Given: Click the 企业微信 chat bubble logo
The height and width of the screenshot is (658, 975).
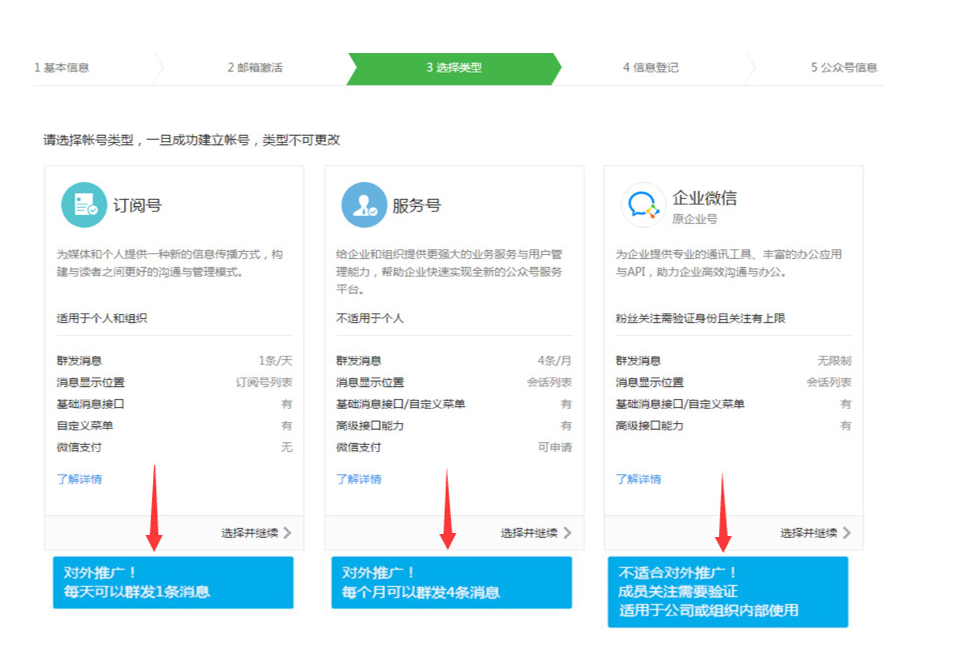Looking at the screenshot, I should pos(644,205).
